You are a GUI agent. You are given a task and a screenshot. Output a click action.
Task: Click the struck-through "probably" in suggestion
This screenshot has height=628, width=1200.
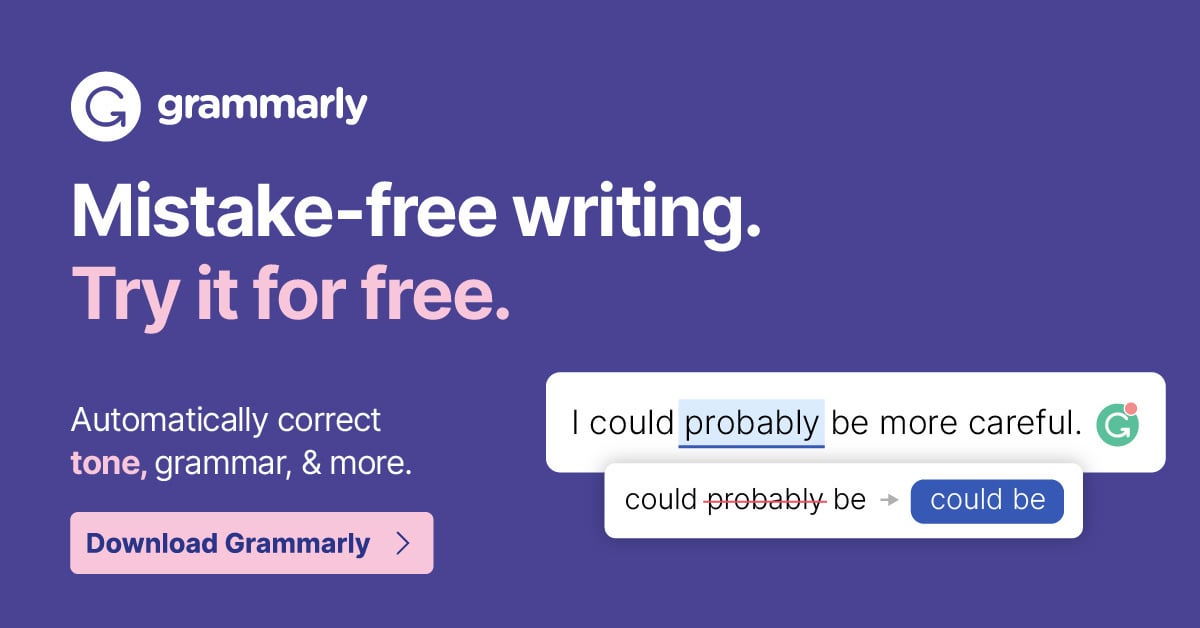point(766,500)
